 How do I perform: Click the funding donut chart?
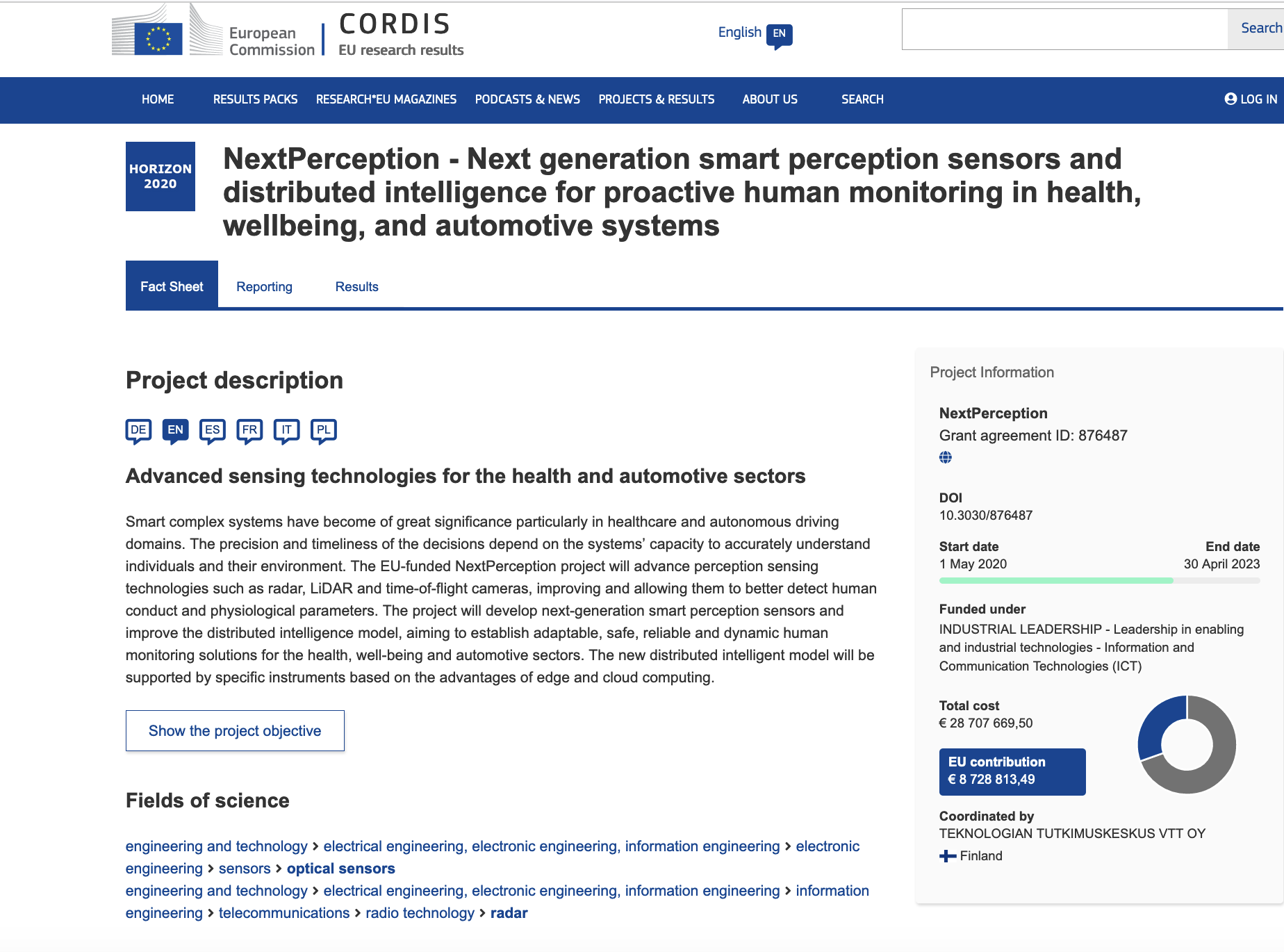tap(1187, 744)
